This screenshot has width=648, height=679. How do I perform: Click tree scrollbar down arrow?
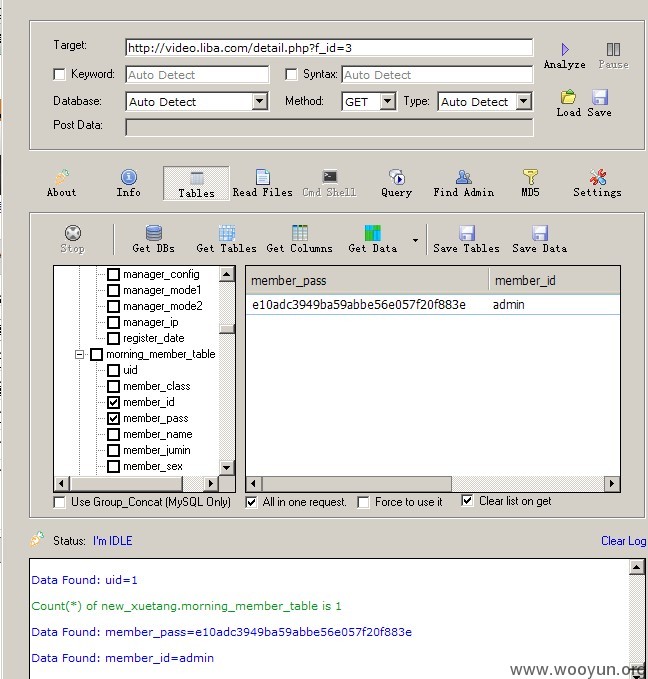(227, 467)
